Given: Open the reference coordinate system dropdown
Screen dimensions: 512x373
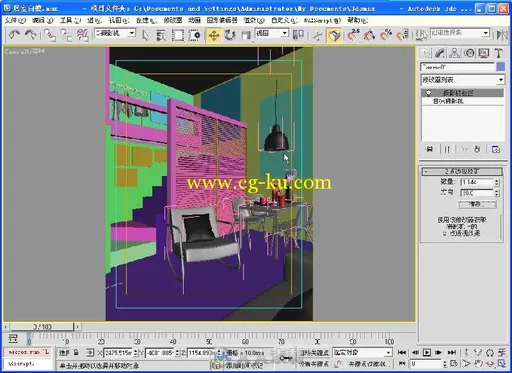Looking at the screenshot, I should tap(272, 33).
